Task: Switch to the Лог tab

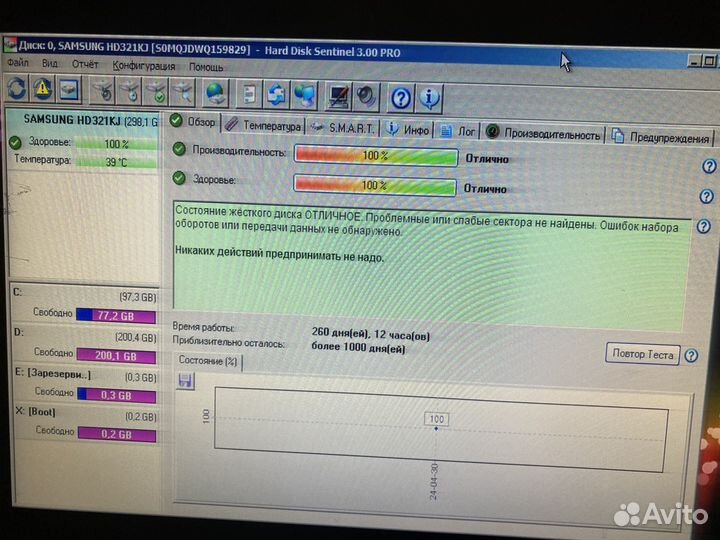Action: point(457,131)
